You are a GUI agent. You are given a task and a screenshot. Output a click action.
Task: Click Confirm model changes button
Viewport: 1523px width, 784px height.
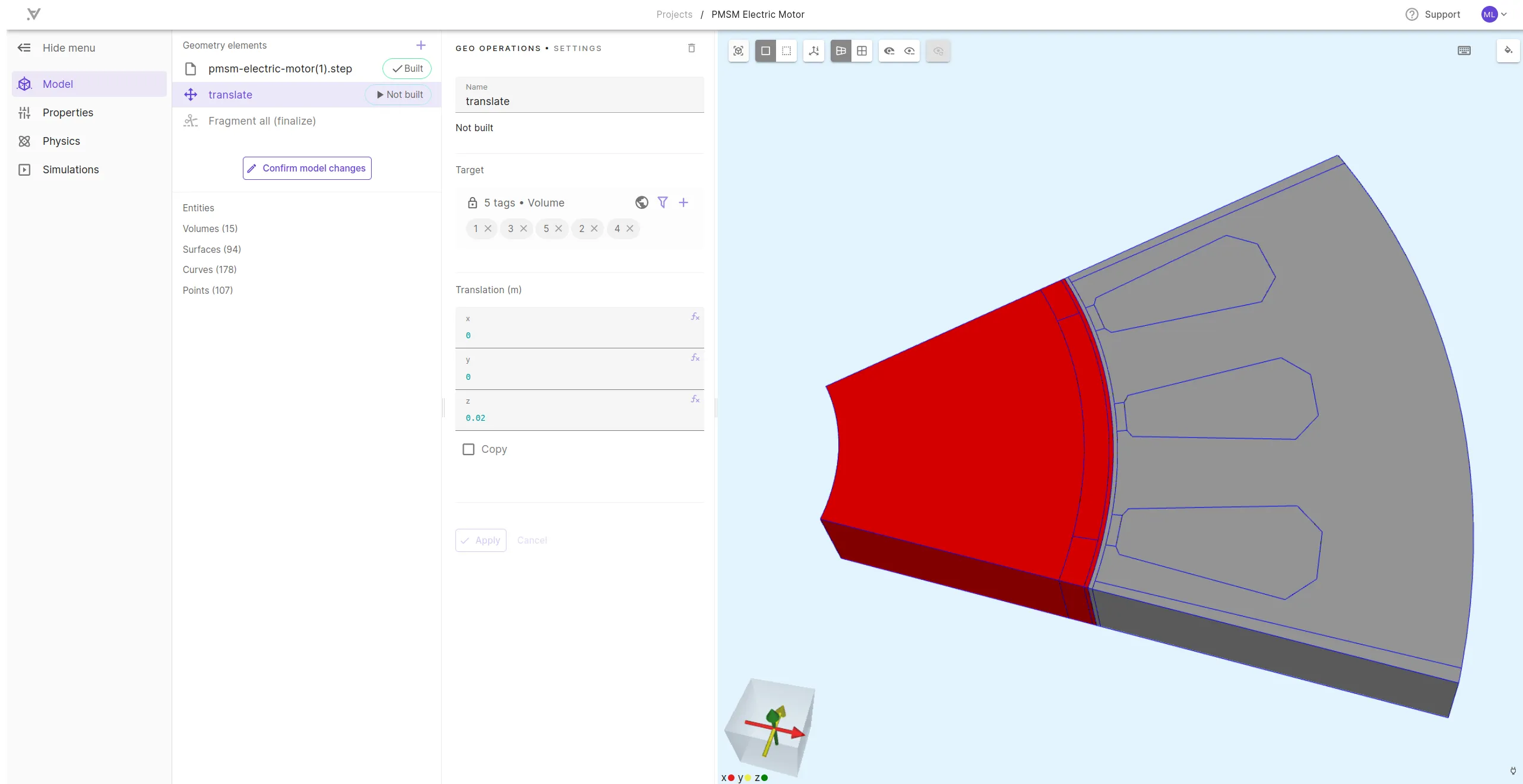pyautogui.click(x=307, y=169)
